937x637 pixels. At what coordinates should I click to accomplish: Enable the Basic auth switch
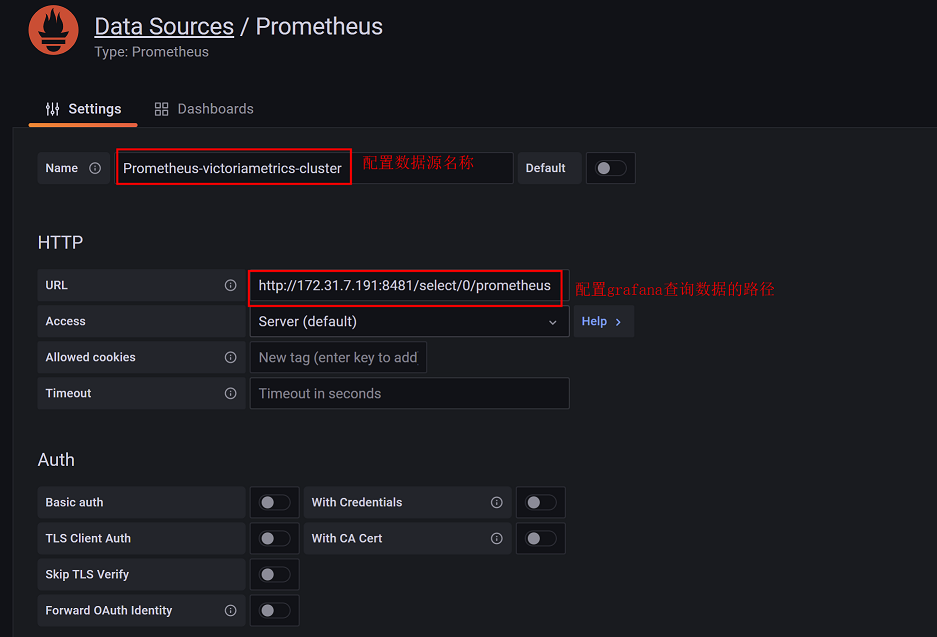(x=275, y=502)
